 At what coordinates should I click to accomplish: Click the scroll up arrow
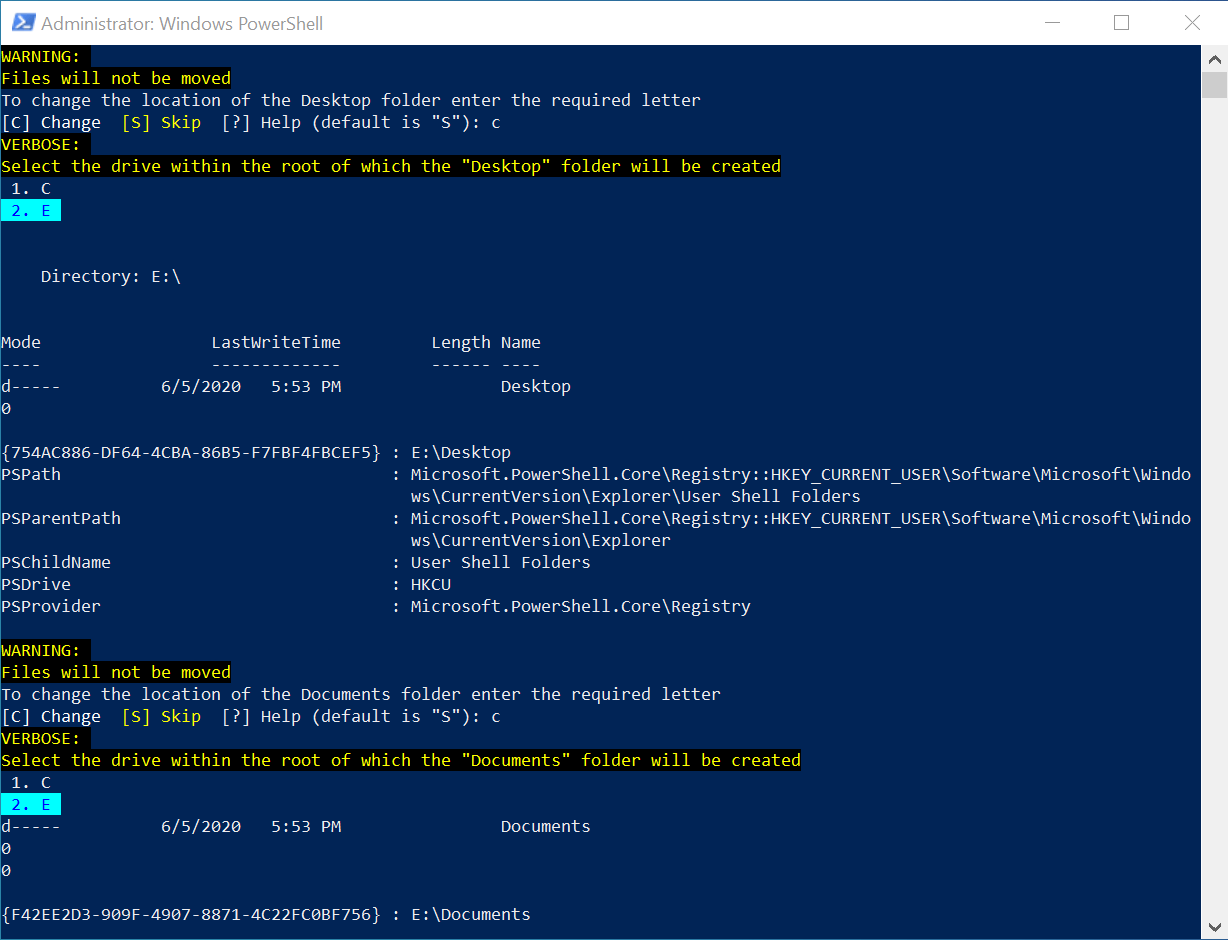[x=1216, y=58]
